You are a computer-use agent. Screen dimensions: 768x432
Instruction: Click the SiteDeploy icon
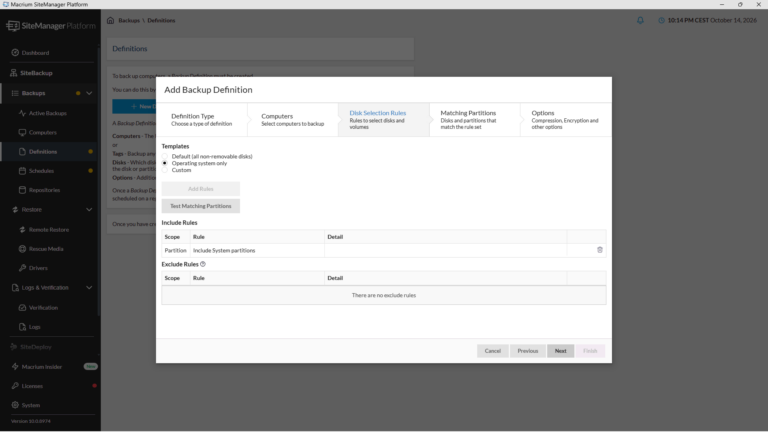pyautogui.click(x=14, y=347)
